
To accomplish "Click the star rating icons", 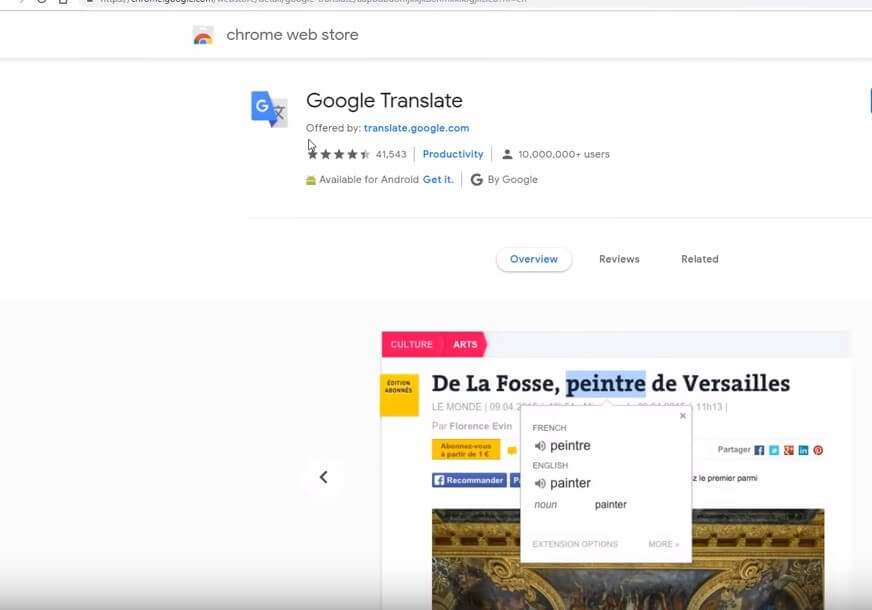I will (339, 154).
